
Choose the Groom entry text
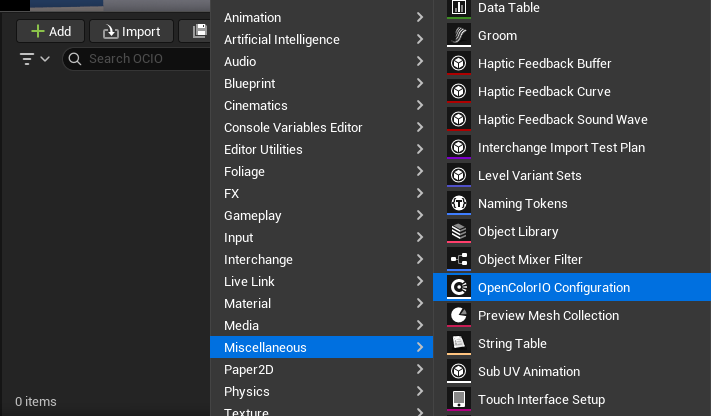(497, 35)
